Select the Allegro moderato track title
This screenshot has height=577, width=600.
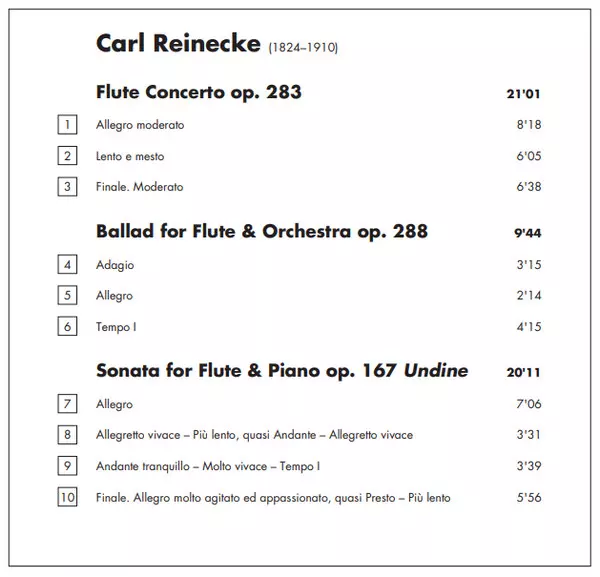tap(140, 126)
